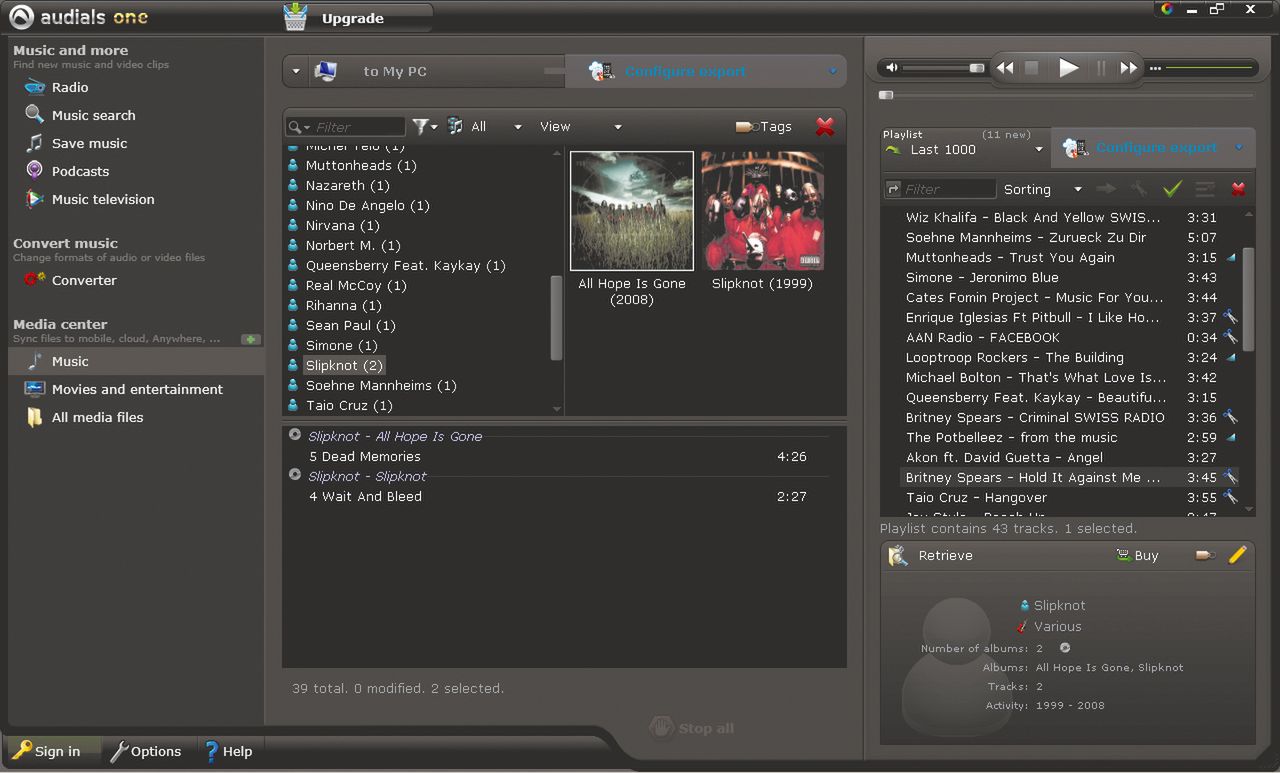Open Help
The image size is (1280, 773).
click(x=229, y=751)
